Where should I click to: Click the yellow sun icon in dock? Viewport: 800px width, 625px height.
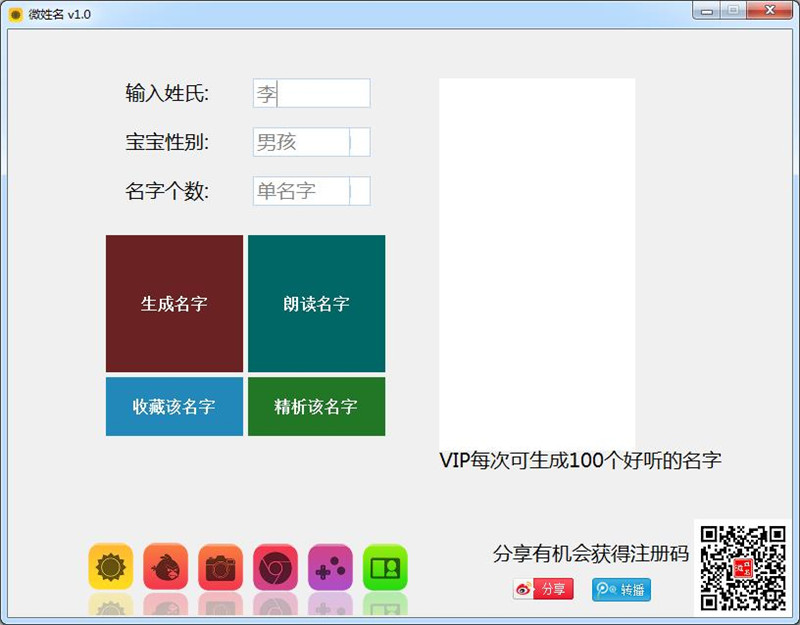pos(110,567)
